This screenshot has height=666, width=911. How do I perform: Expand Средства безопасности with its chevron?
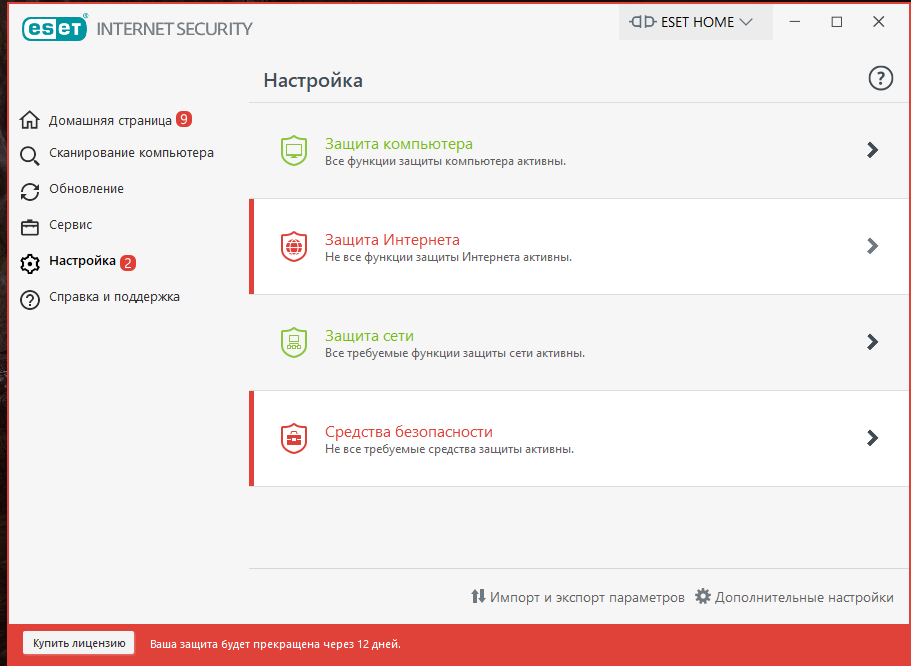pyautogui.click(x=873, y=438)
